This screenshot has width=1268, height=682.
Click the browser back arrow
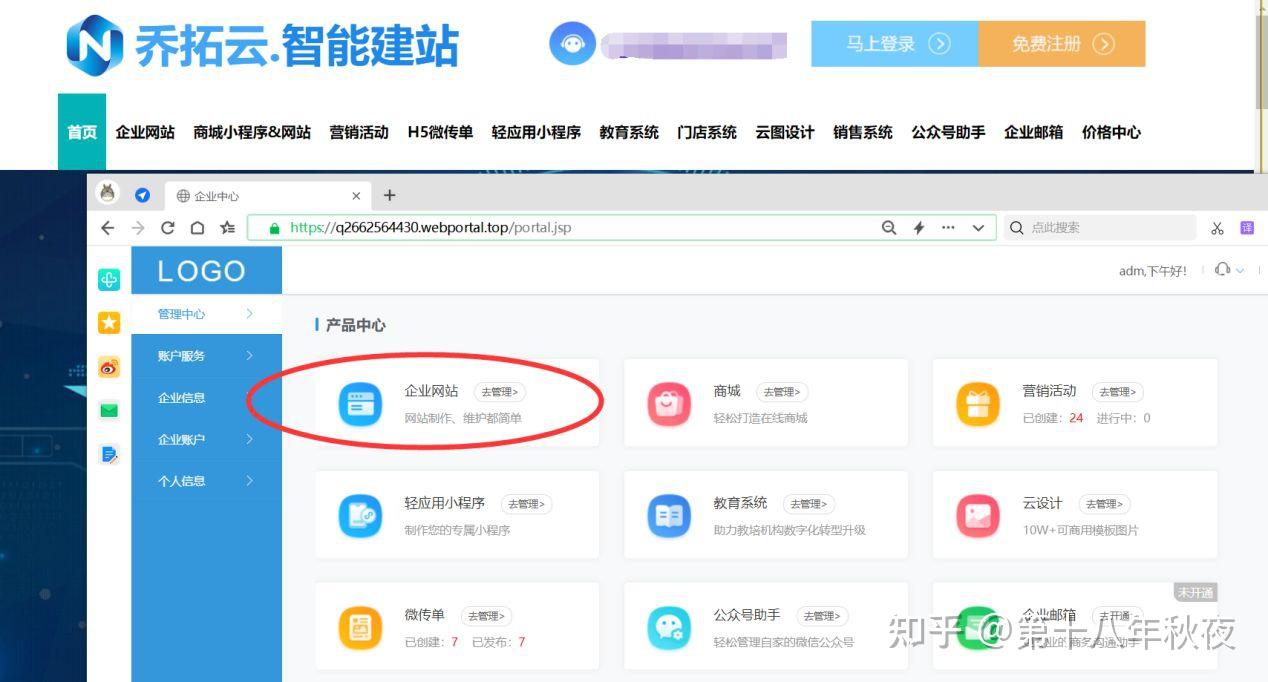[x=108, y=228]
